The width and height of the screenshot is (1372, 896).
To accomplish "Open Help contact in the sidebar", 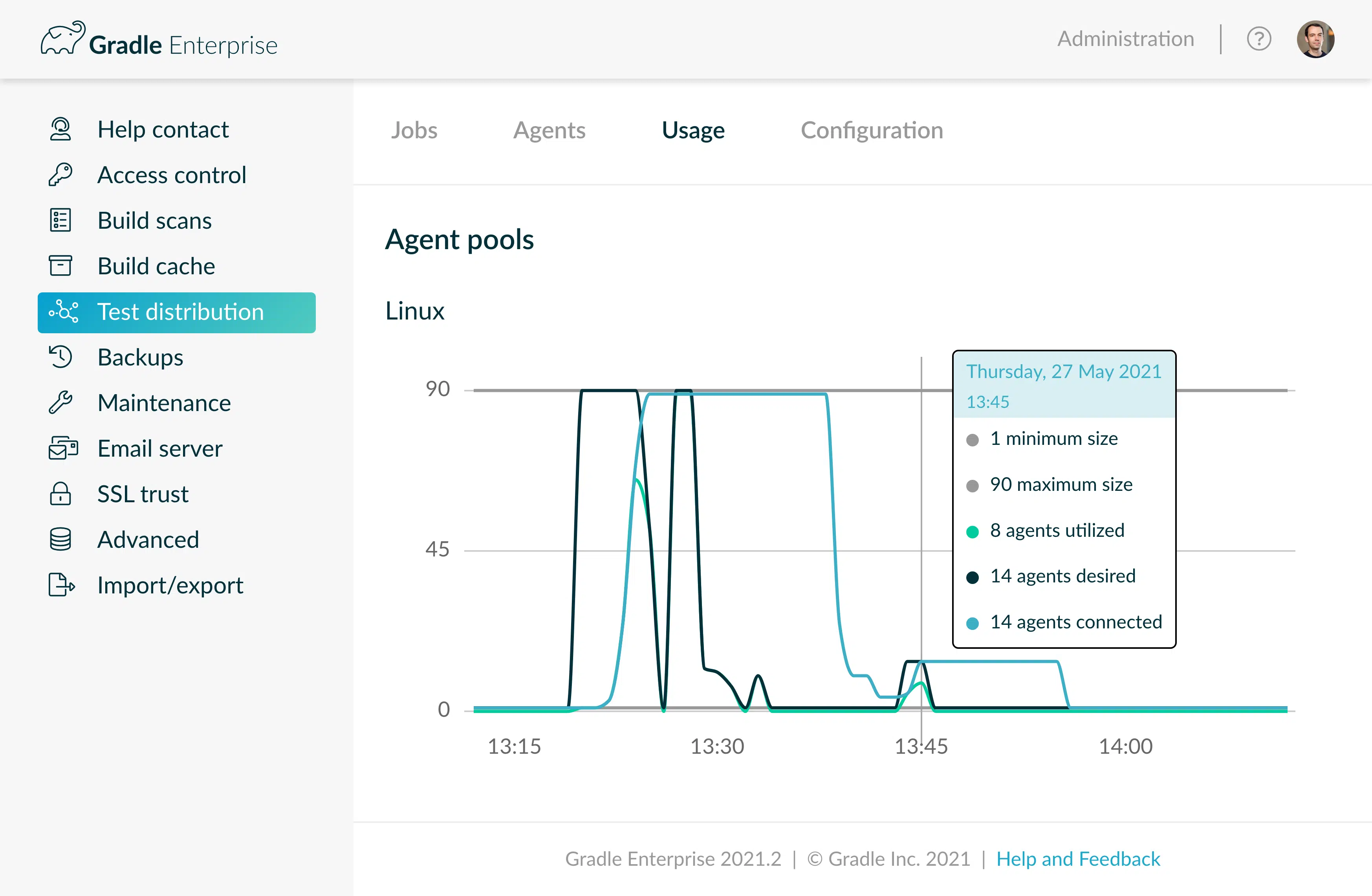I will (x=176, y=129).
